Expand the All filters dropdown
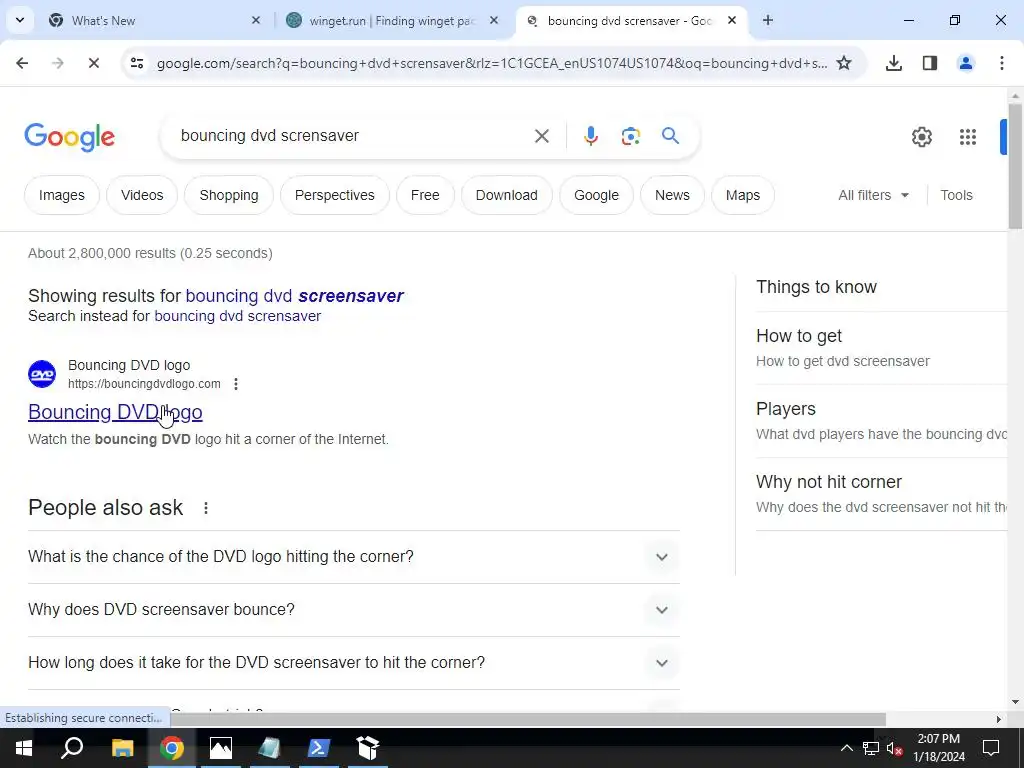The image size is (1024, 768). pos(873,195)
